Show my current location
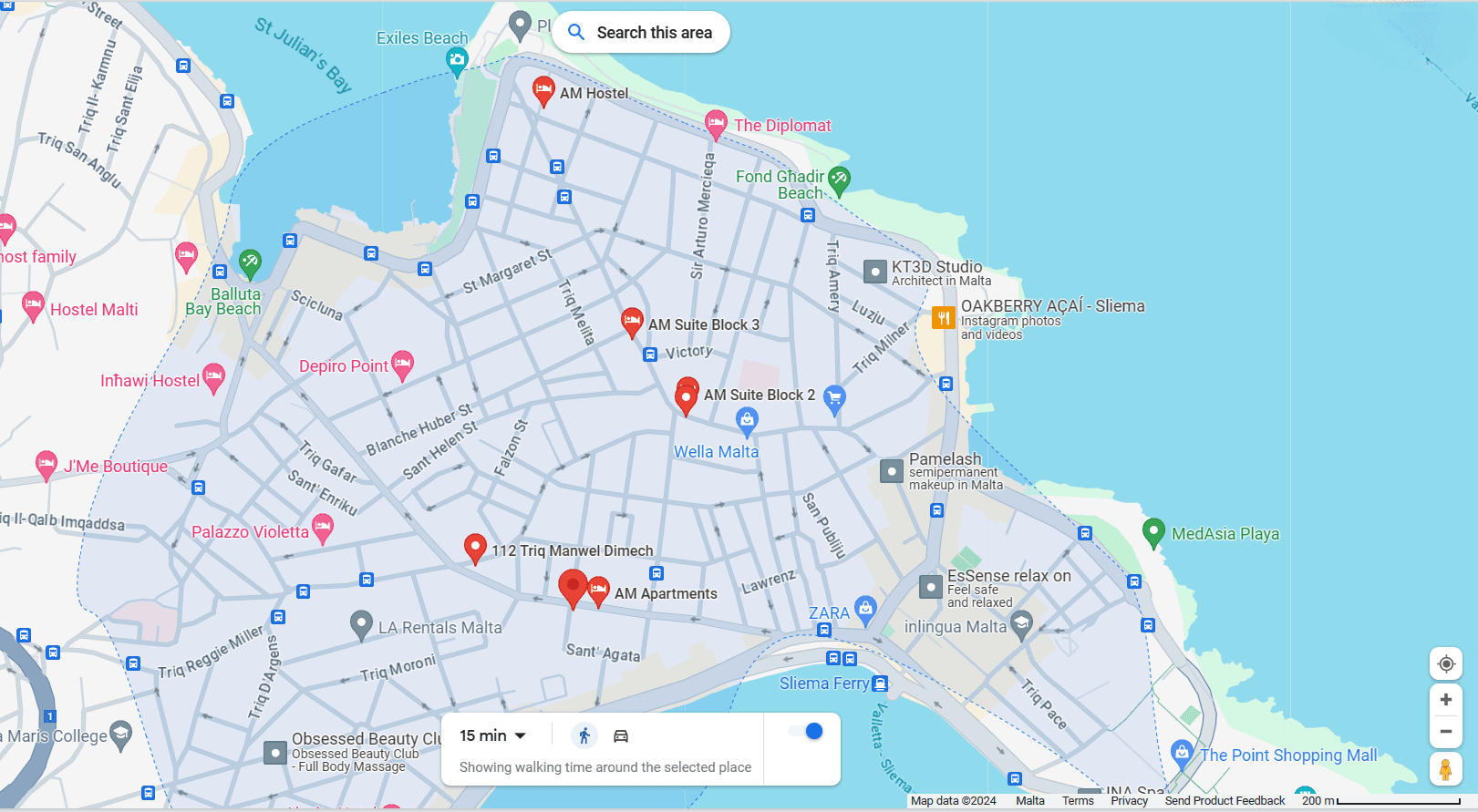 (1446, 663)
